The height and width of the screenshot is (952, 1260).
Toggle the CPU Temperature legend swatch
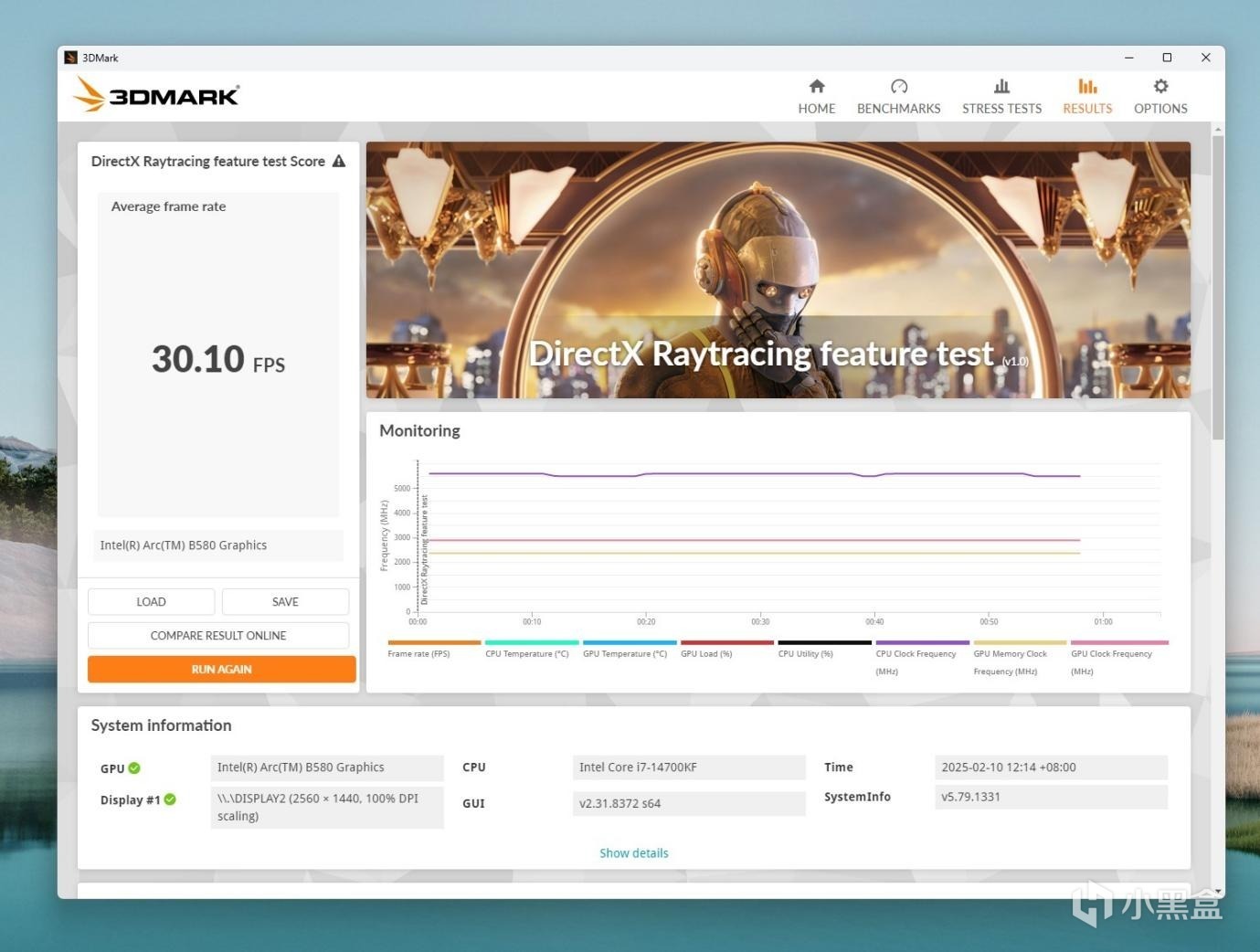pyautogui.click(x=532, y=642)
